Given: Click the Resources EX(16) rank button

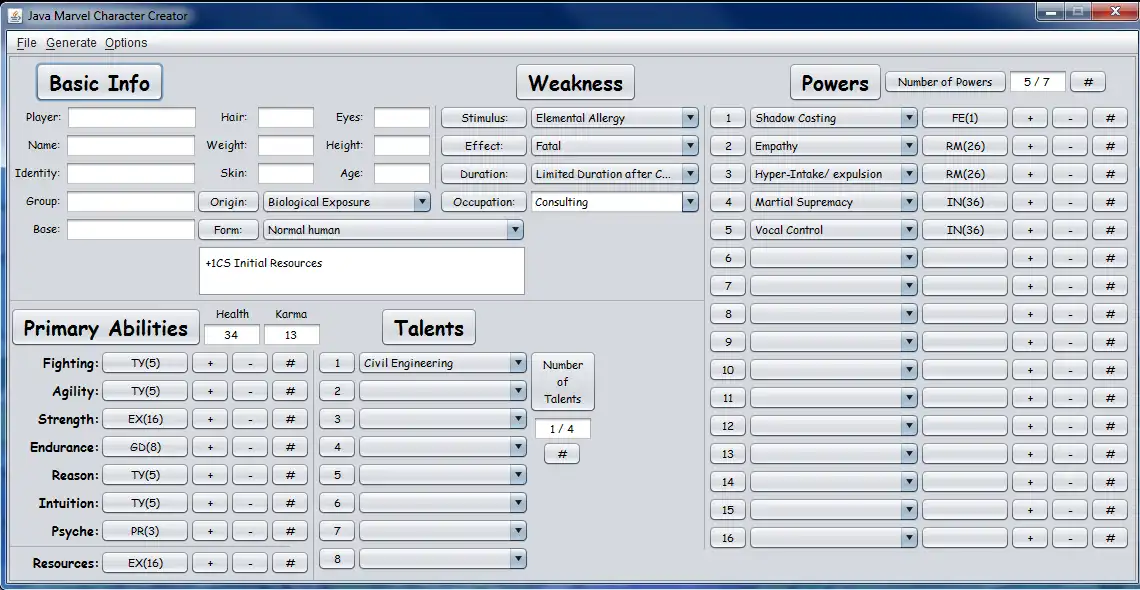Looking at the screenshot, I should [x=145, y=562].
